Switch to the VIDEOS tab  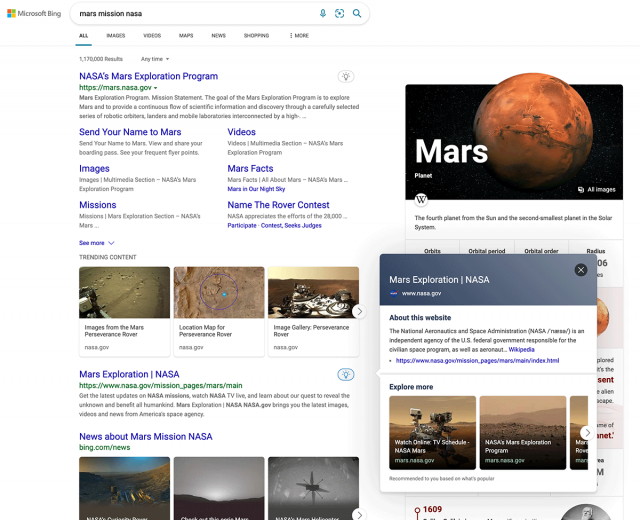(152, 36)
